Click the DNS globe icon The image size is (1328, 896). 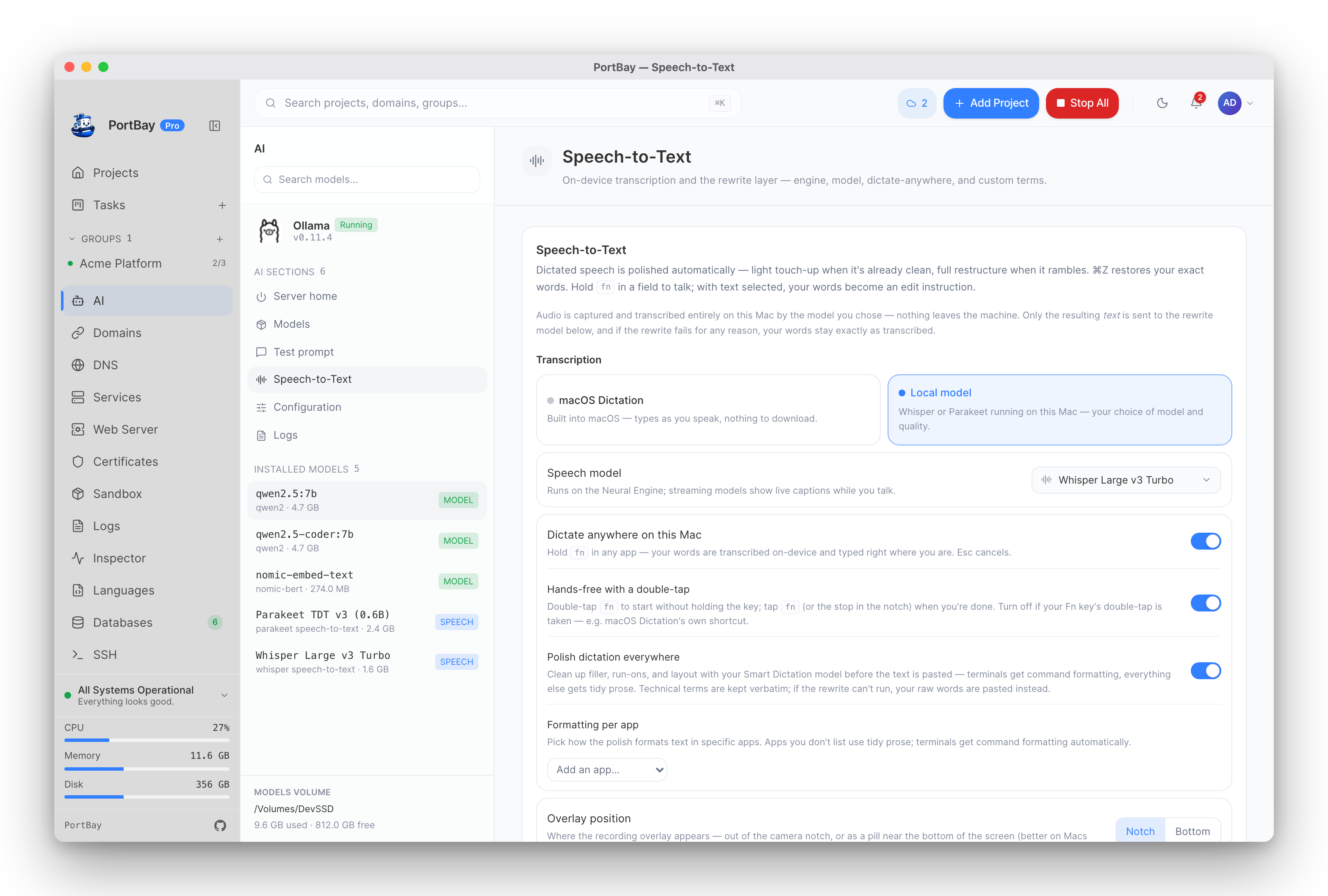tap(78, 365)
